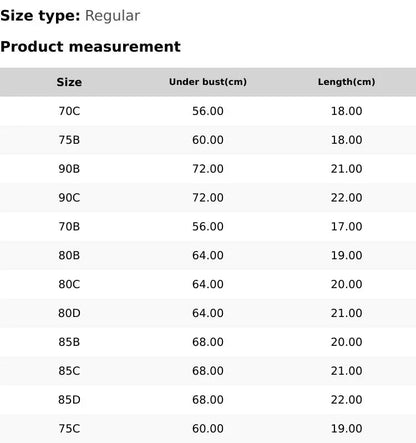416x443 pixels.
Task: Select the 90C size row label
Action: pos(69,198)
